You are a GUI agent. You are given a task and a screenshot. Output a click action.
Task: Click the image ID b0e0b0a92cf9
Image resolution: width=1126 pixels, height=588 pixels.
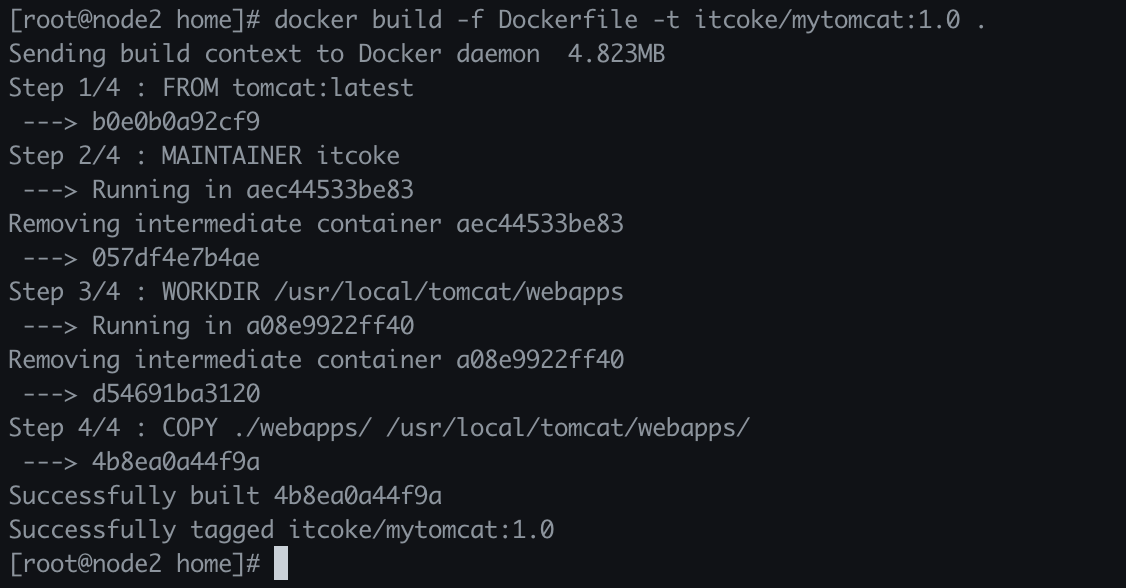(176, 122)
